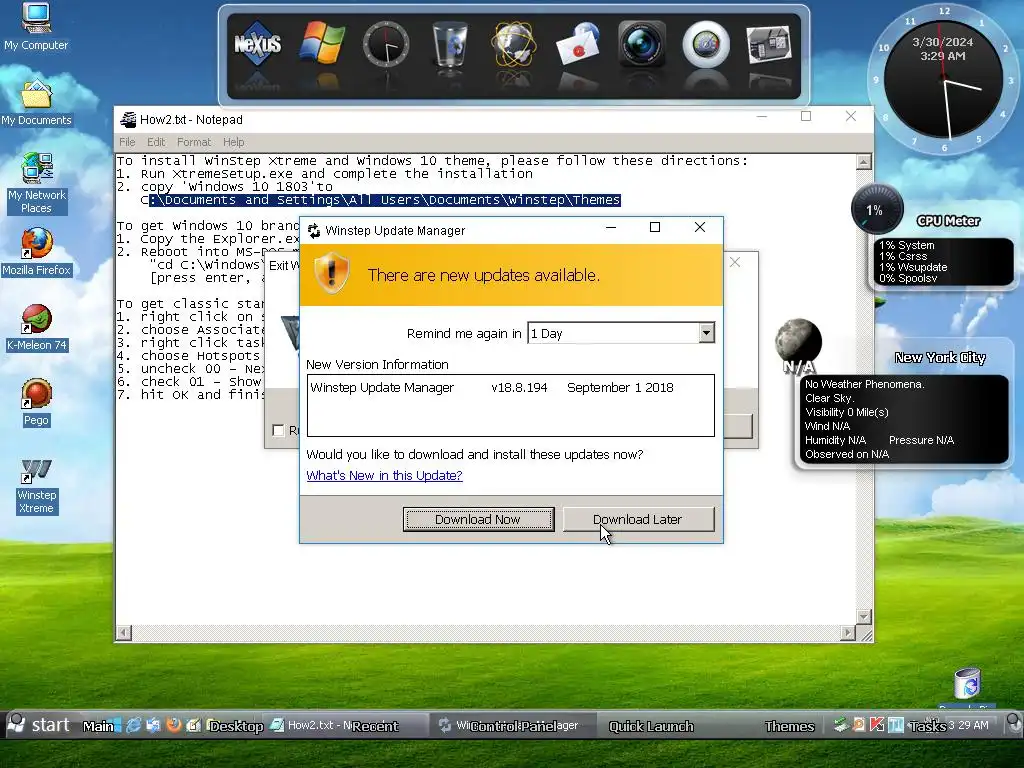This screenshot has width=1024, height=768.
Task: Click the Download Later button
Action: point(638,519)
